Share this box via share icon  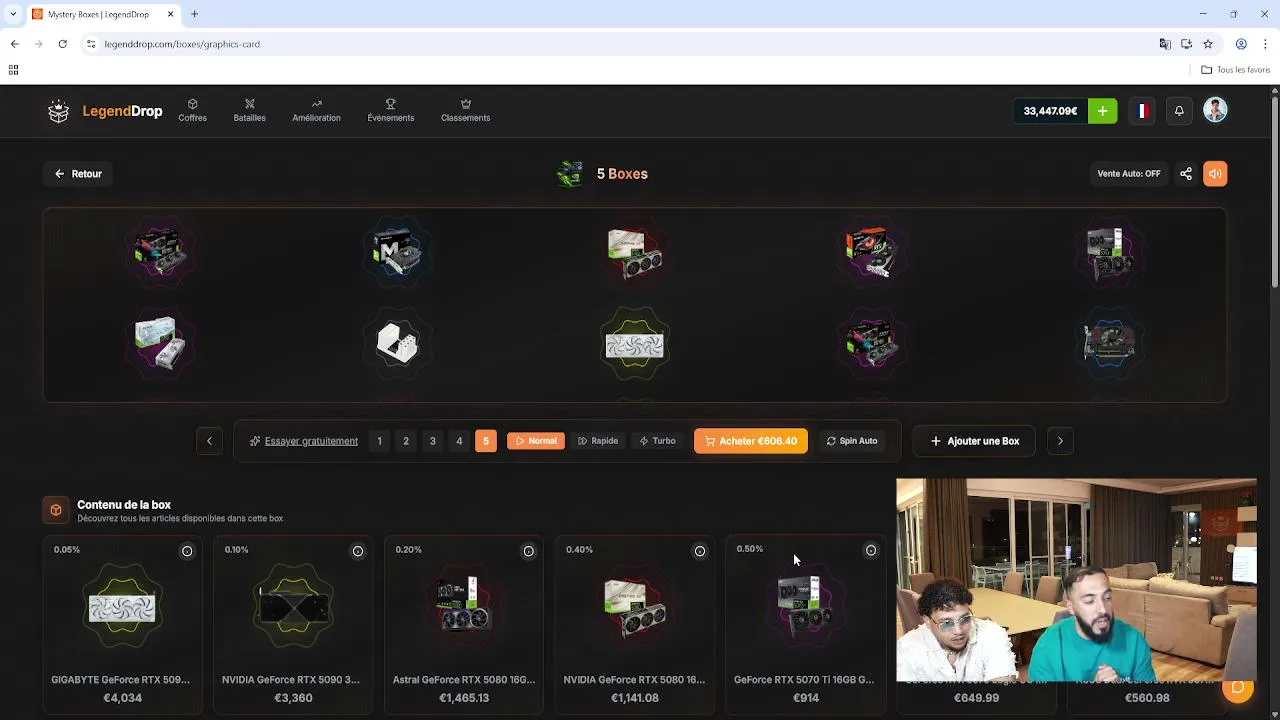(x=1186, y=174)
